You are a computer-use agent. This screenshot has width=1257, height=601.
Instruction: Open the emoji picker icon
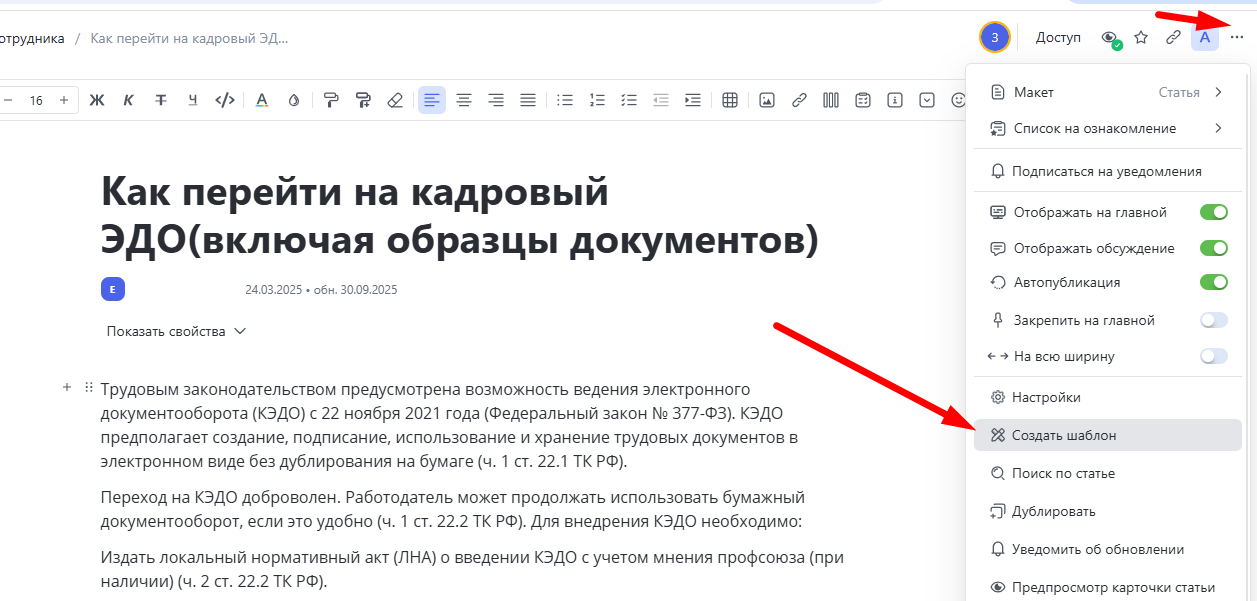[957, 99]
